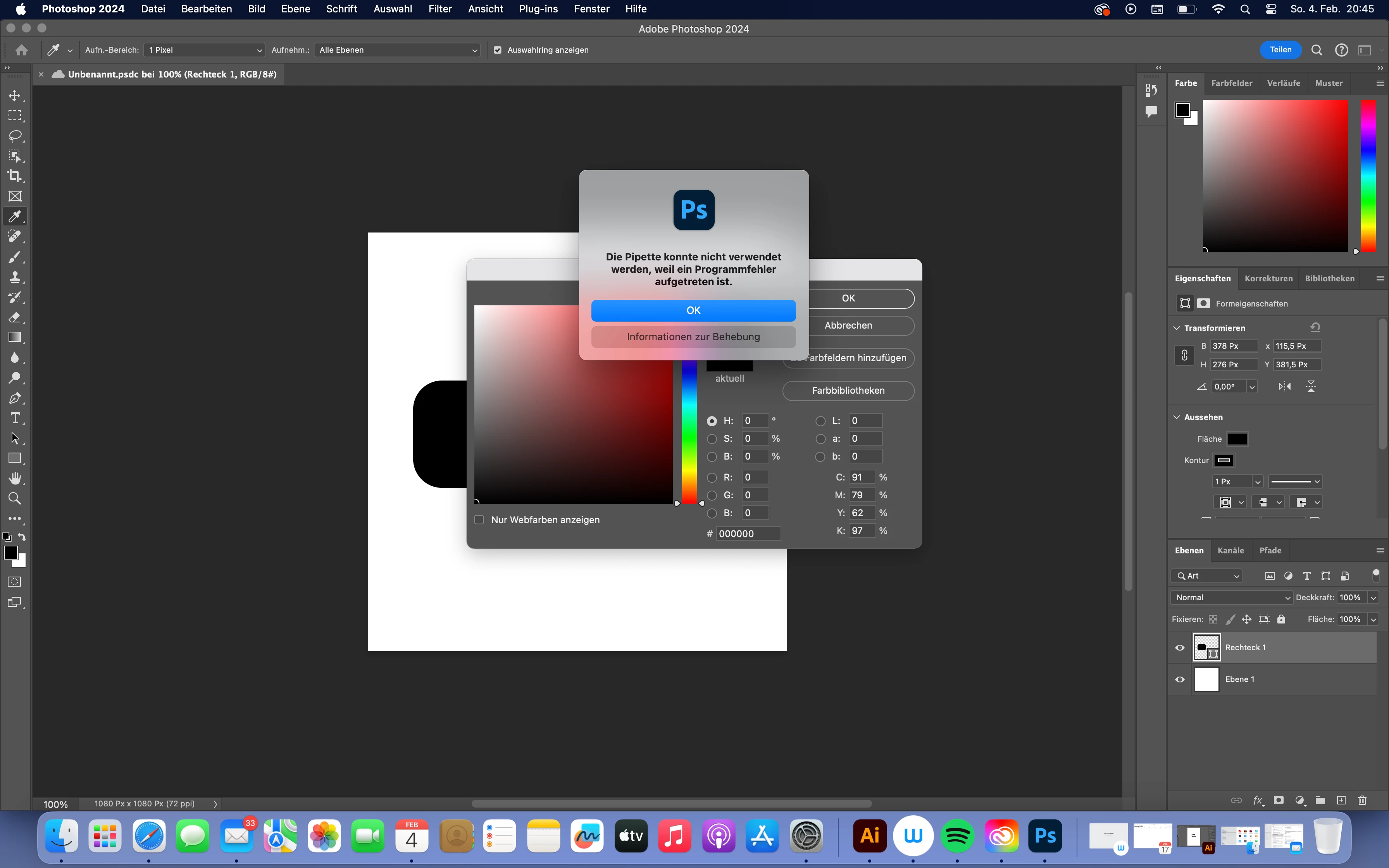Viewport: 1389px width, 868px height.
Task: Select the Zoom tool in toolbar
Action: 15,498
